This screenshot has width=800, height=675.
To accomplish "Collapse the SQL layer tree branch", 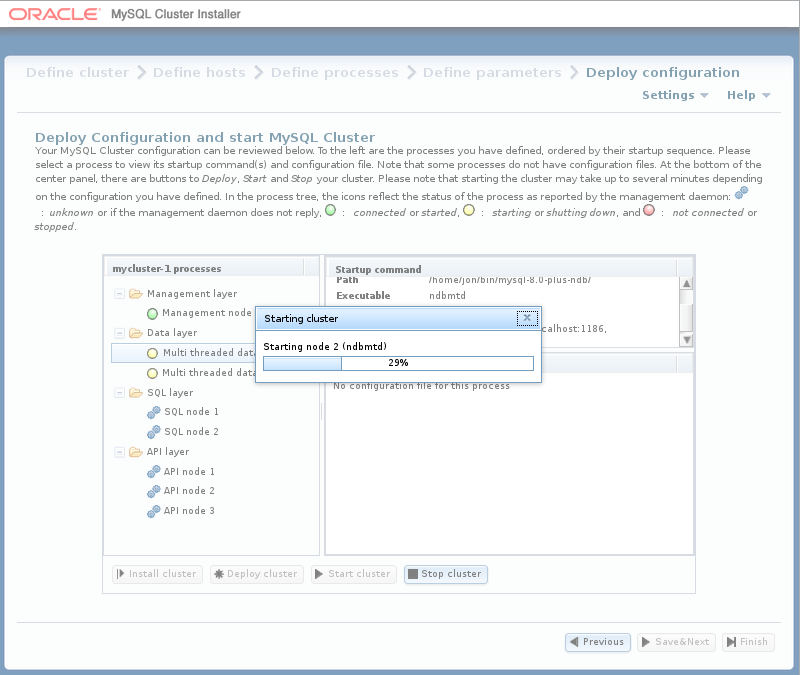I will click(x=120, y=393).
